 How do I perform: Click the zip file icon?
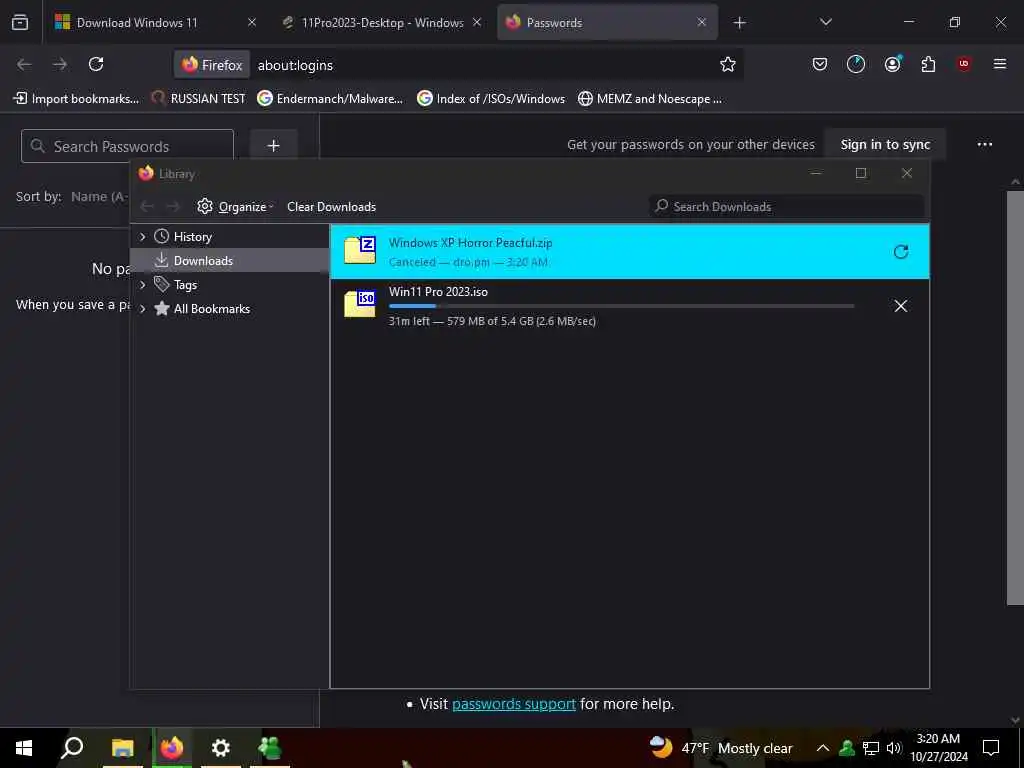360,250
